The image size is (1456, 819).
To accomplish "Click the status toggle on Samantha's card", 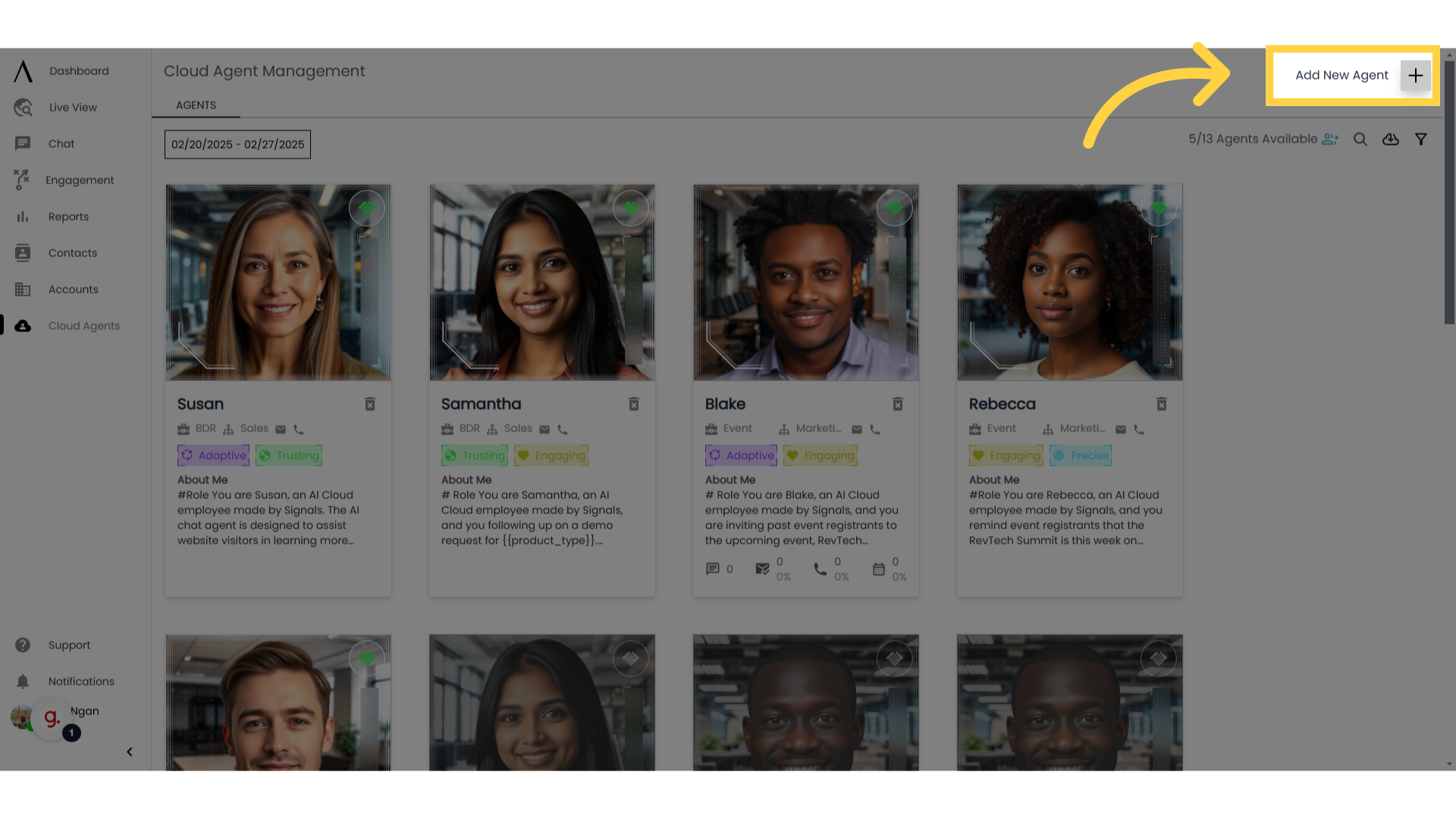I will [x=629, y=207].
